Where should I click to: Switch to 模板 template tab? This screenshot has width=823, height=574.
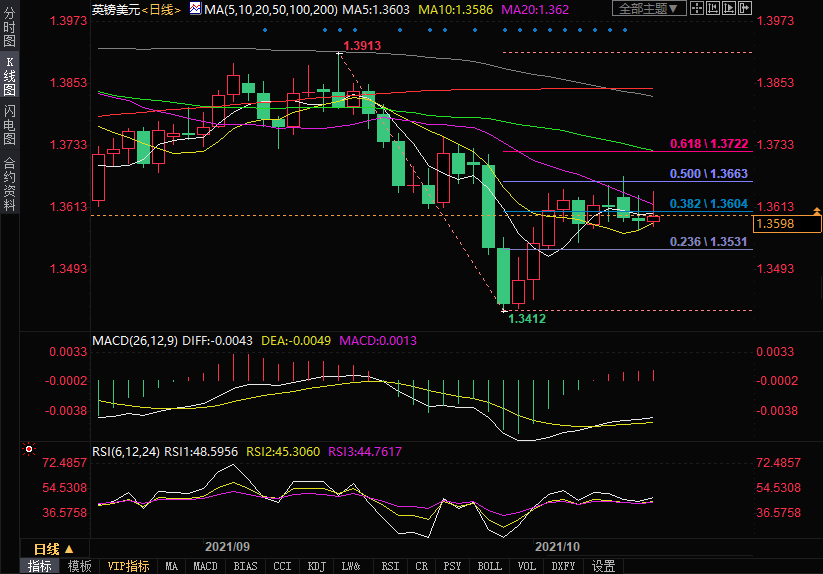point(79,566)
